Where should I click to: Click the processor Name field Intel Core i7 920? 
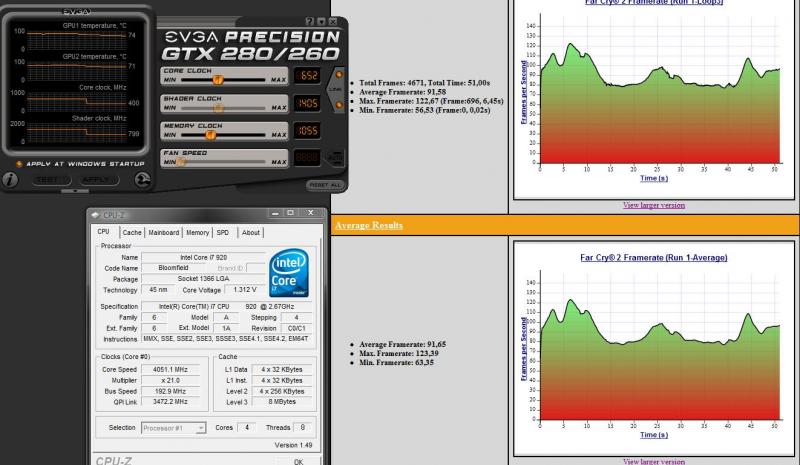pos(204,257)
